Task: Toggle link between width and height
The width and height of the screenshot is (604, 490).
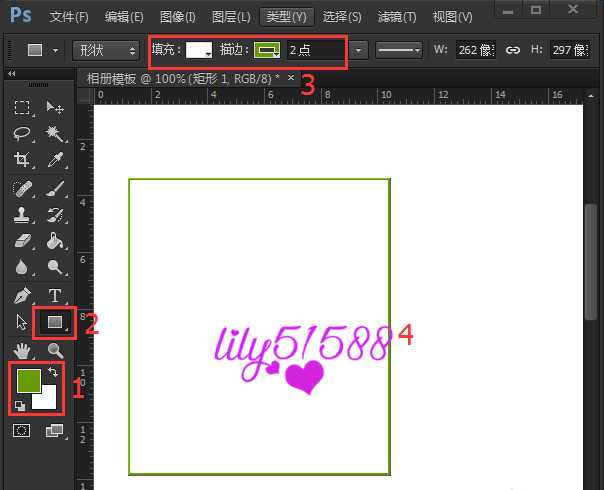Action: point(513,50)
